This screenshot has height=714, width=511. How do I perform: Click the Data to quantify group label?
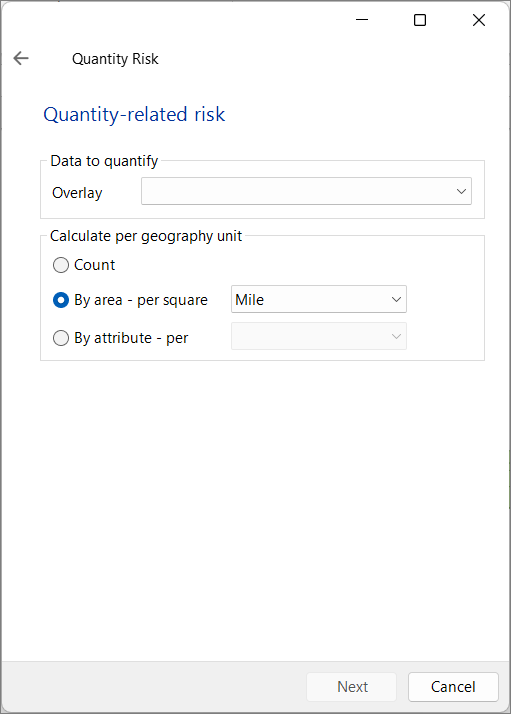click(x=104, y=161)
